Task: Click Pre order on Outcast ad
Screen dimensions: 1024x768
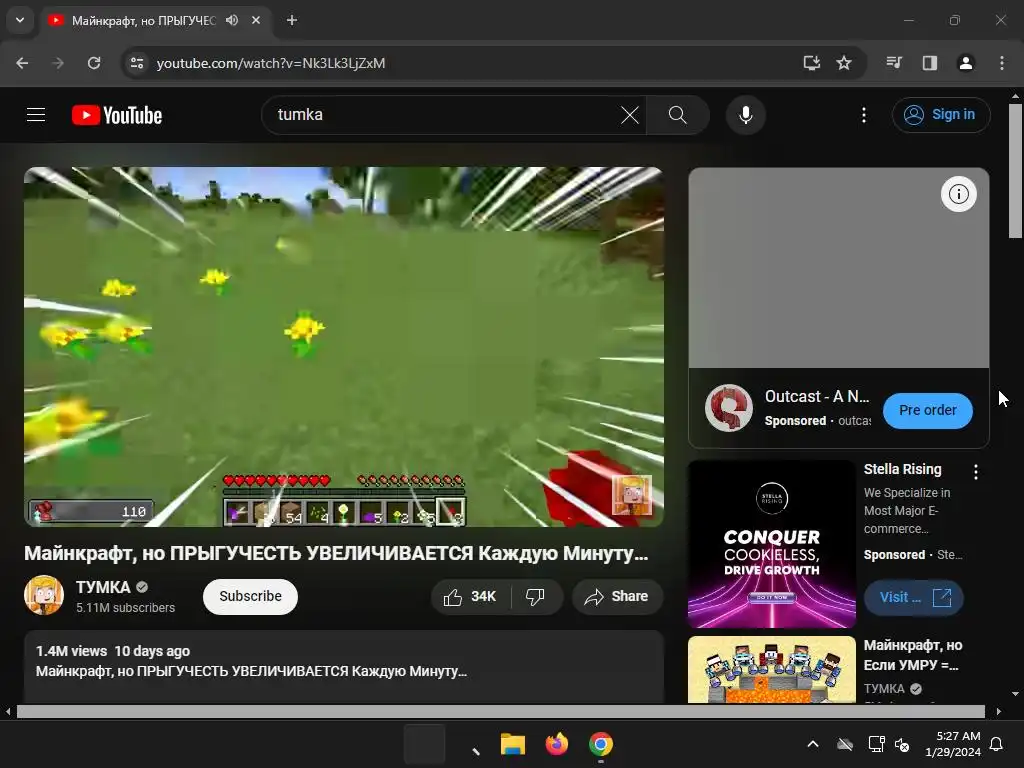Action: tap(927, 411)
